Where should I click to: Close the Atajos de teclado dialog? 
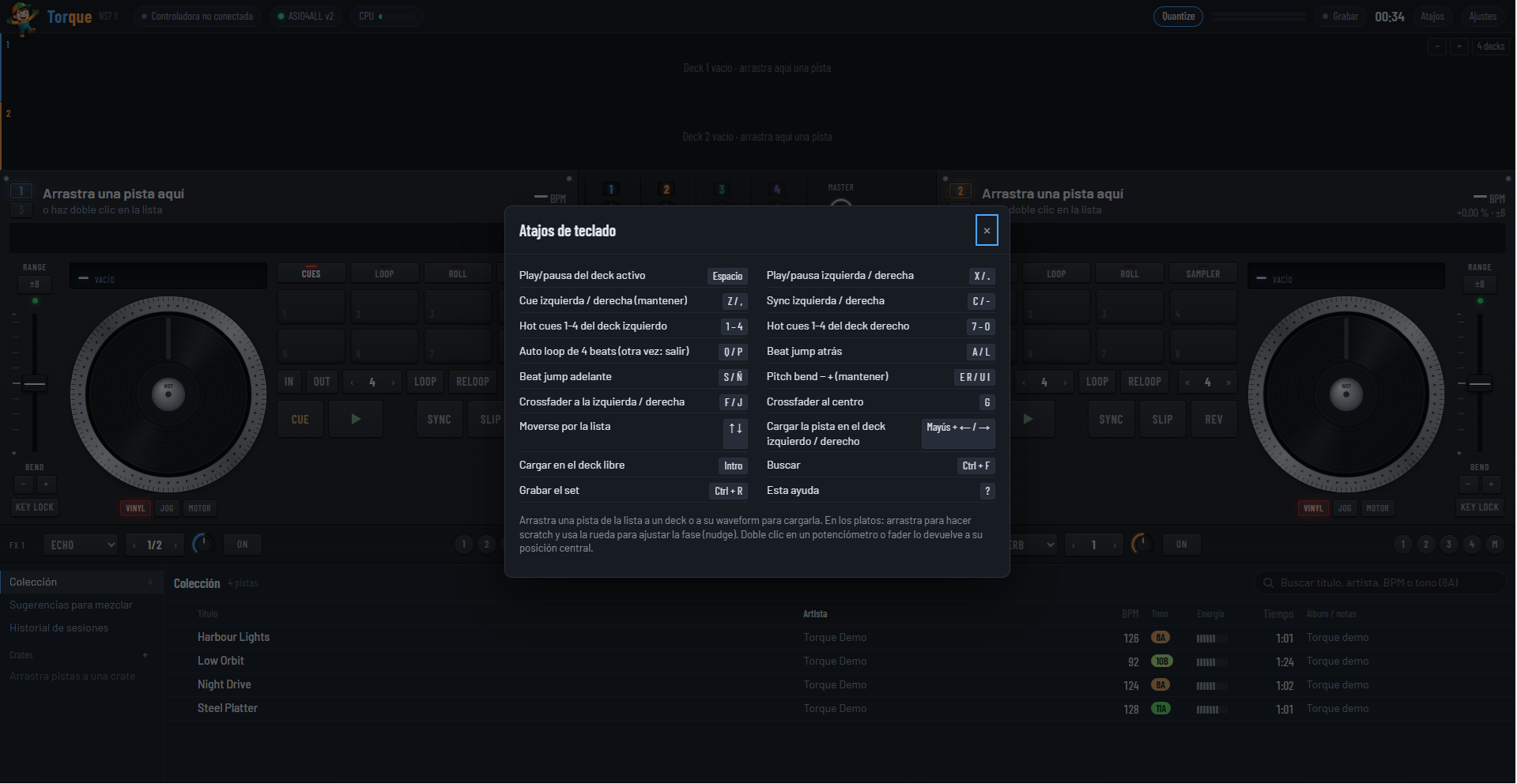coord(987,231)
